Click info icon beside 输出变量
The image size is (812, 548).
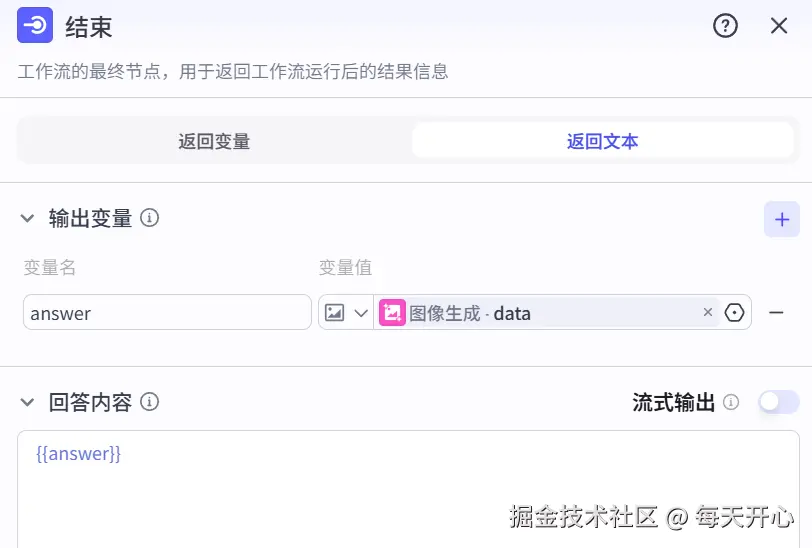(150, 218)
